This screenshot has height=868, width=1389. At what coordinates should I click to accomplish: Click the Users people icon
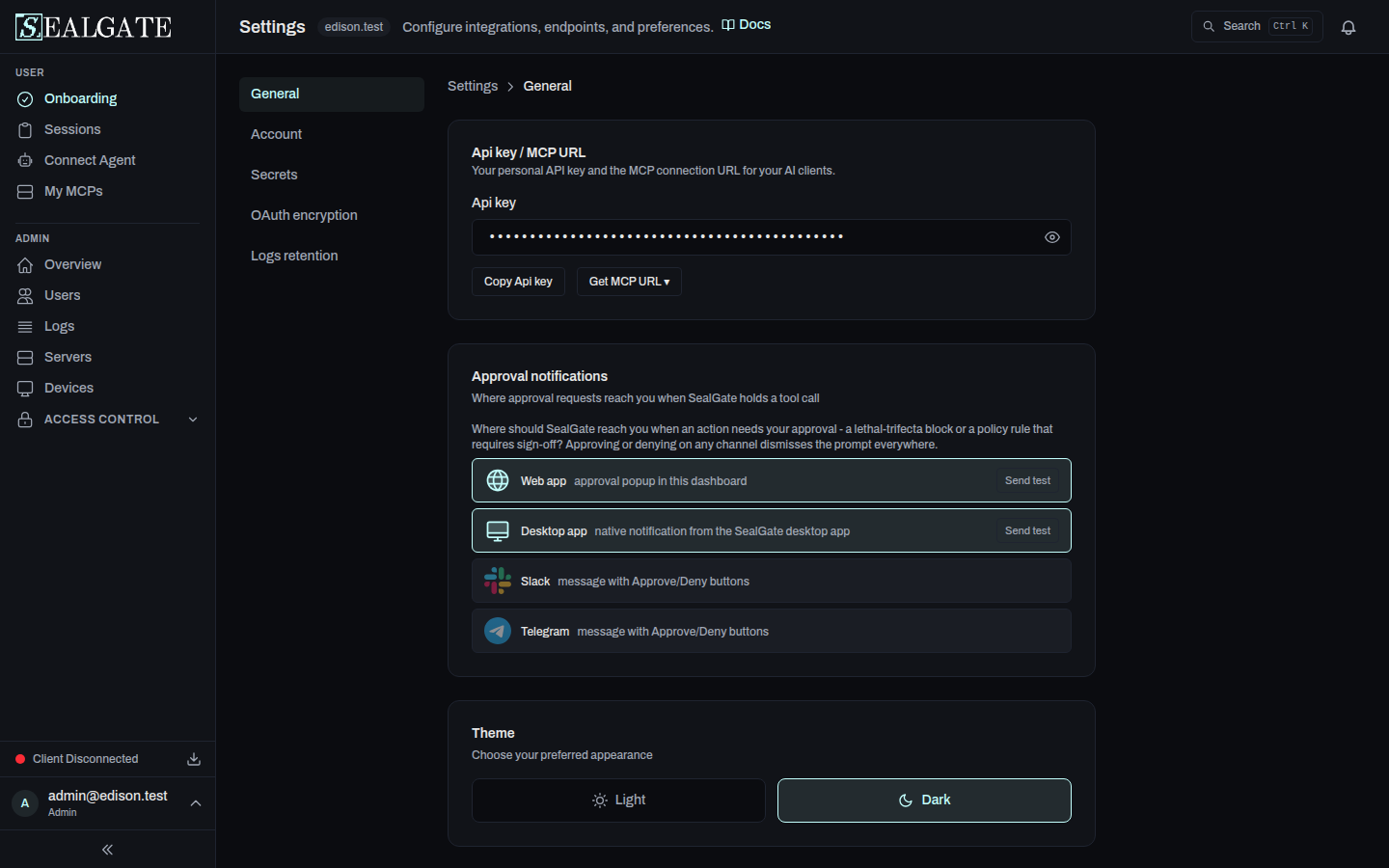[x=25, y=296]
